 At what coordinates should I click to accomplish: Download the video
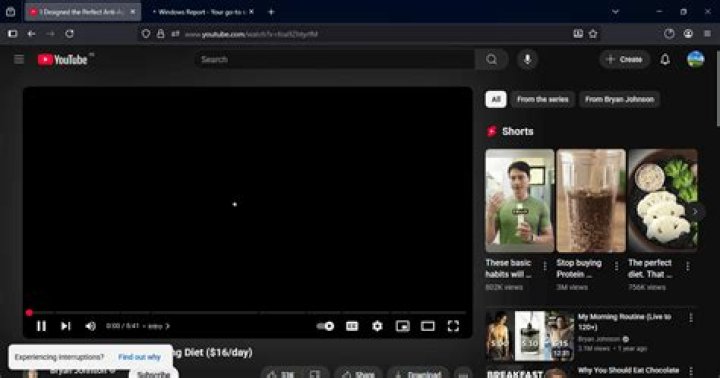click(418, 374)
